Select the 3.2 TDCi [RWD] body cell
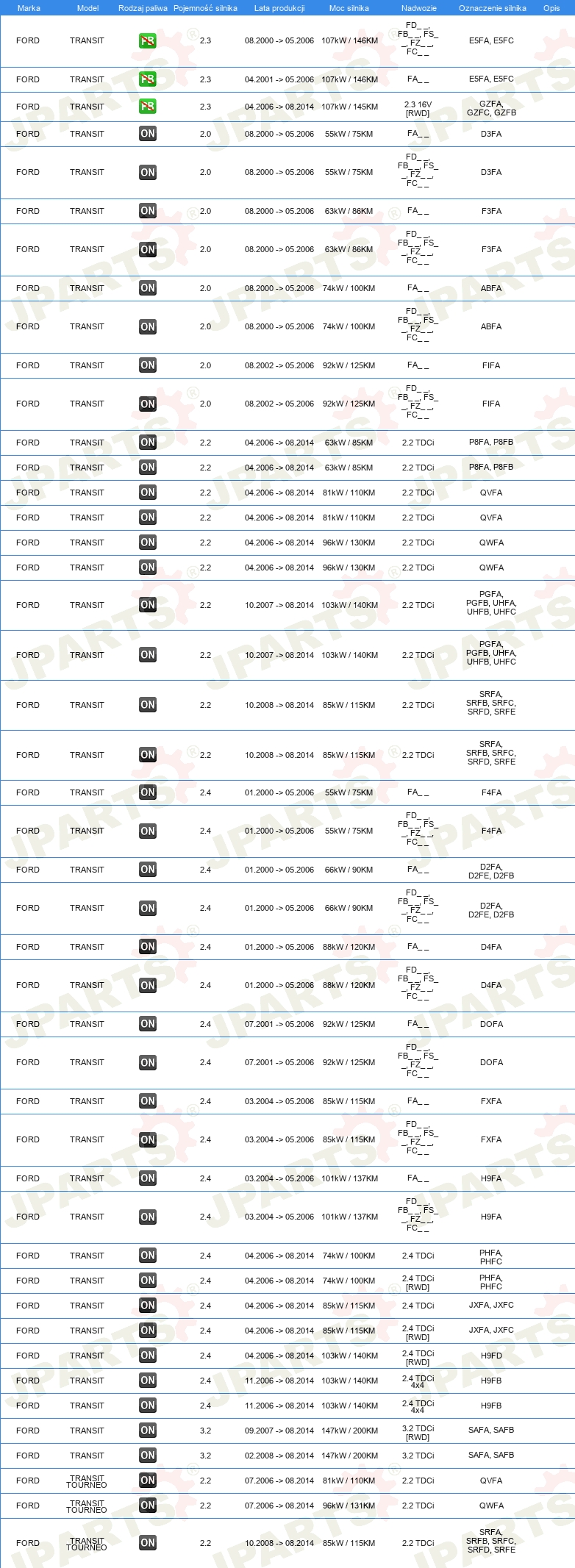Viewport: 575px width, 1568px height. point(418,1433)
